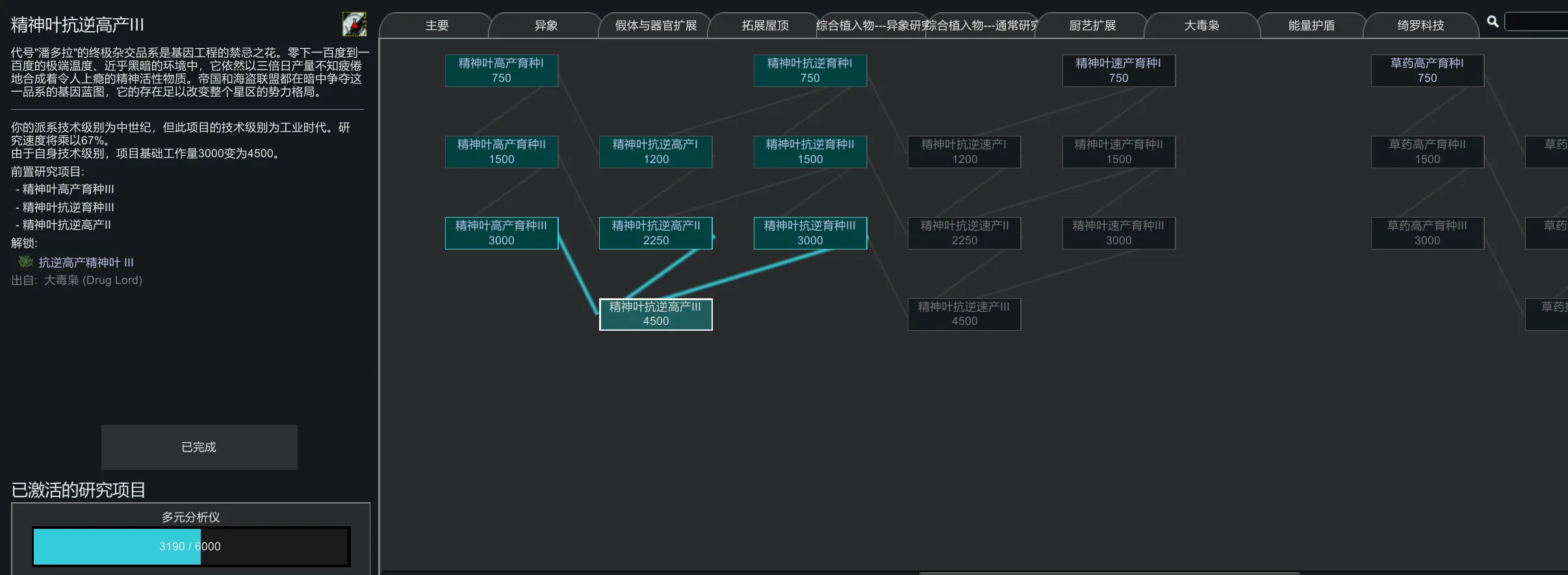The height and width of the screenshot is (575, 1568).
Task: Click the 精神叶抗逆育种III research node
Action: 810,233
